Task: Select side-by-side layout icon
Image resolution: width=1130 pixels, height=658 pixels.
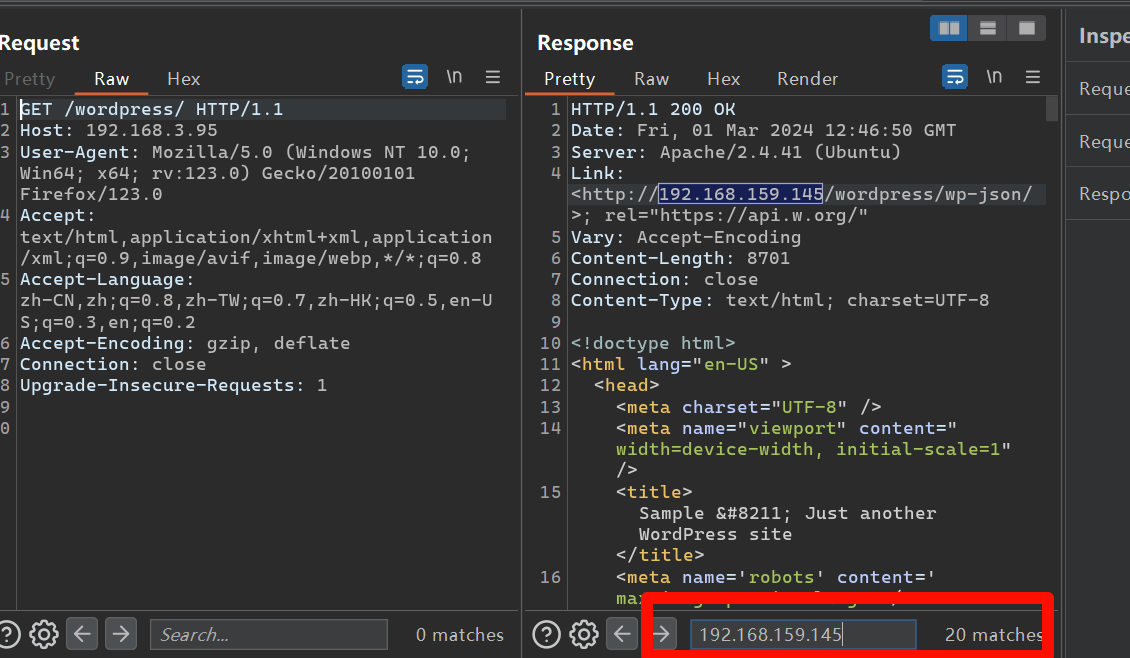Action: (x=949, y=28)
